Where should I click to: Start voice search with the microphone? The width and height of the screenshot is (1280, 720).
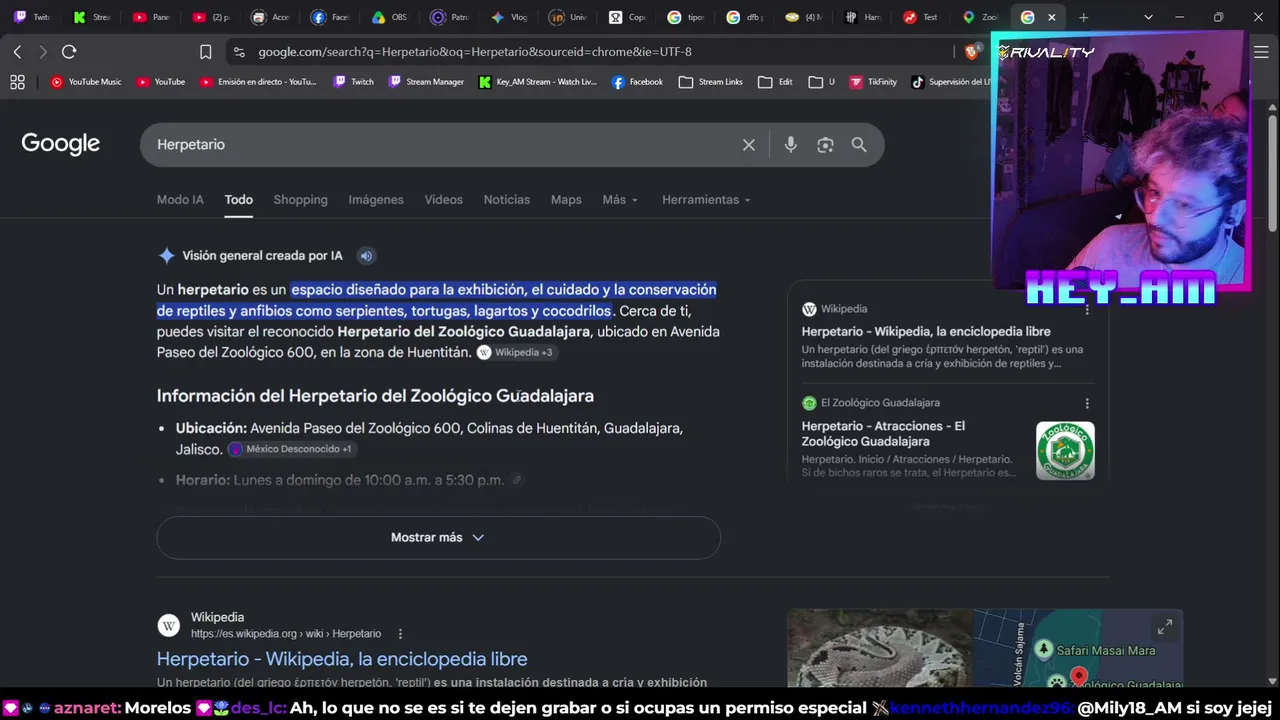[x=791, y=145]
